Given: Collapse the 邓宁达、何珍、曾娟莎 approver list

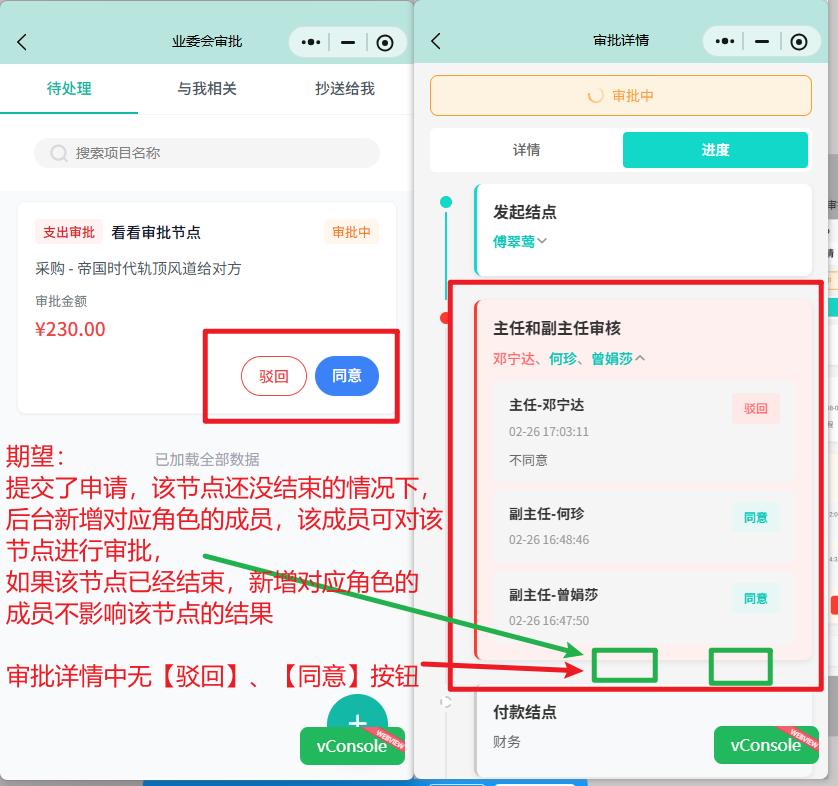Looking at the screenshot, I should (640, 358).
